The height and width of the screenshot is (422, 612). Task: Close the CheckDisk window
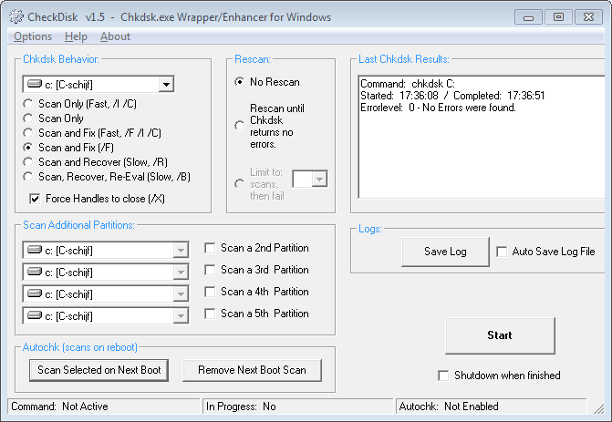click(x=589, y=17)
